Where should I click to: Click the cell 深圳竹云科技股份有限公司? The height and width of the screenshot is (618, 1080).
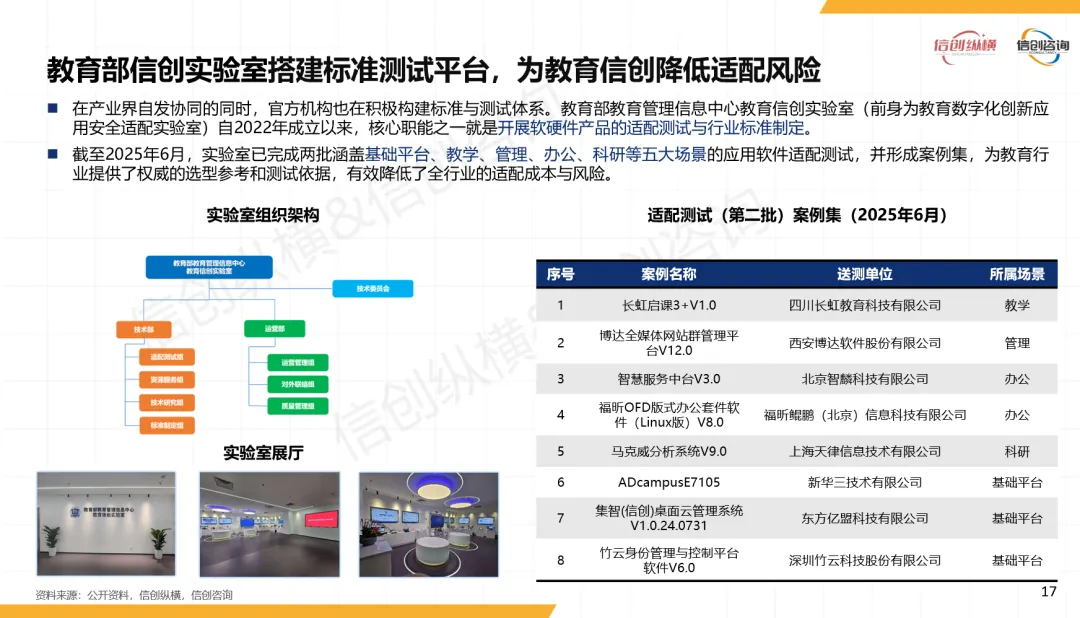(x=864, y=560)
